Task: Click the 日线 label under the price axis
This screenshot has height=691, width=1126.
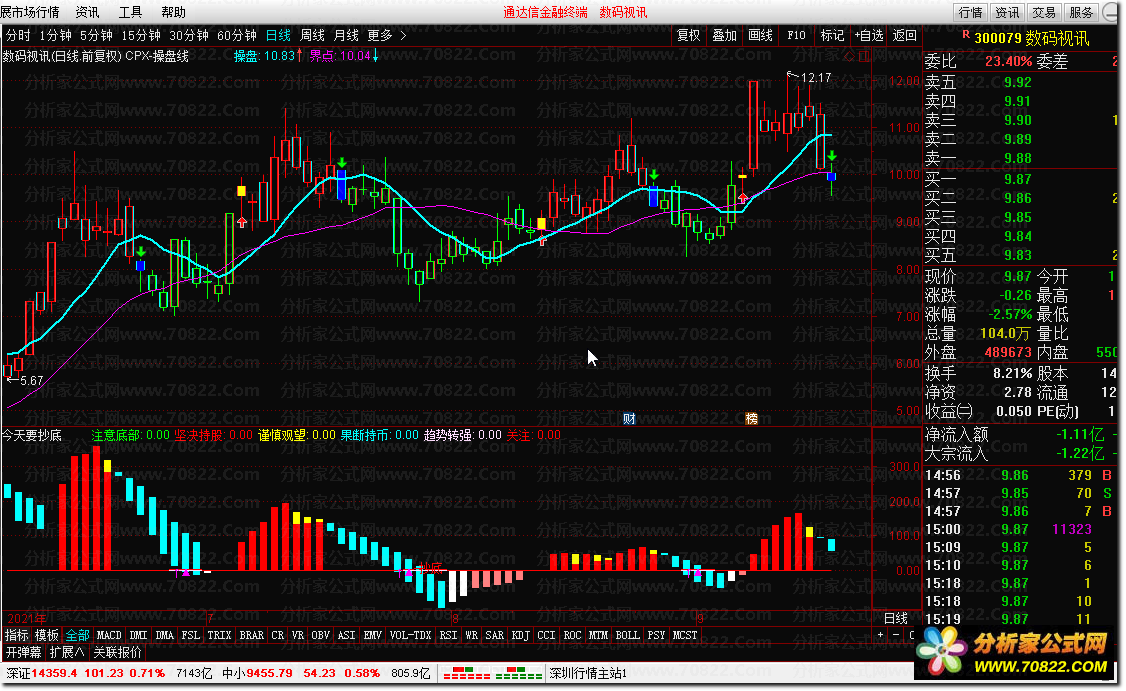Action: click(895, 618)
